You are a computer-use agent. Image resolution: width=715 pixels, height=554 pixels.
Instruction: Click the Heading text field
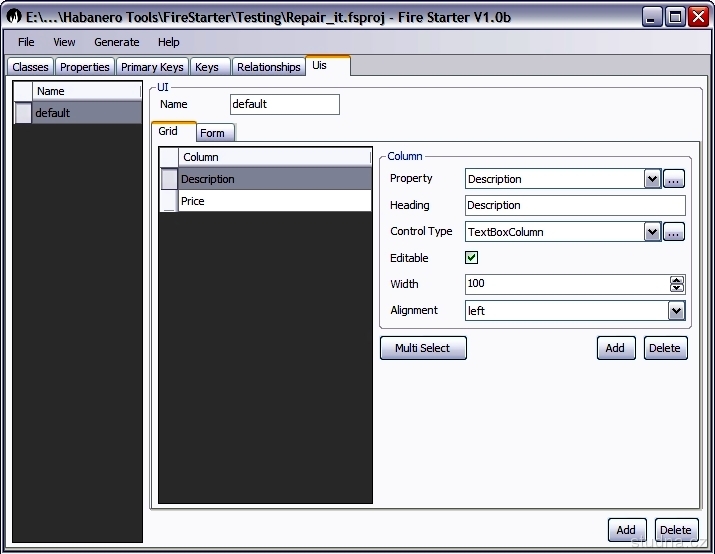click(575, 205)
